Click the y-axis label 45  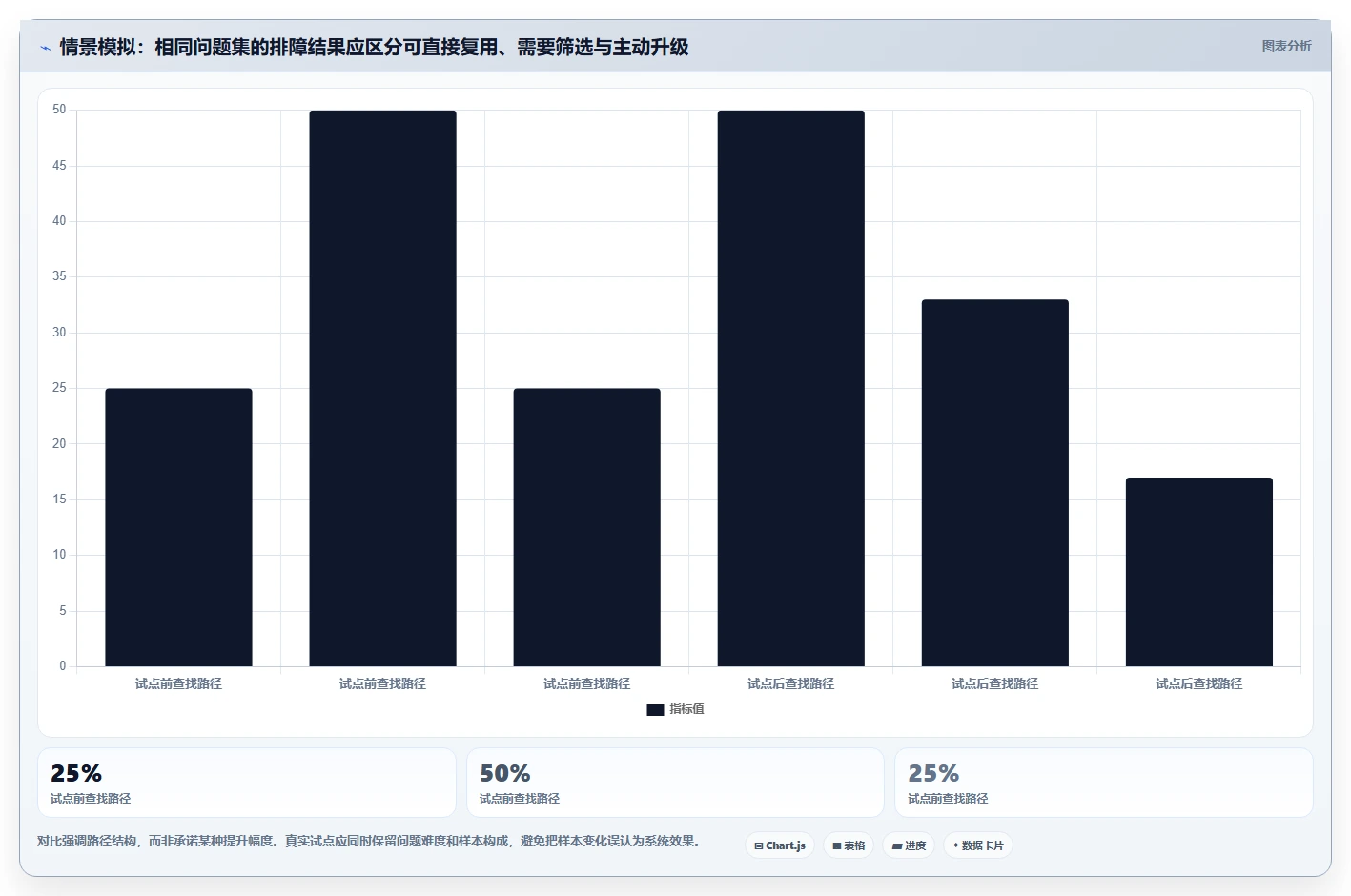coord(59,166)
